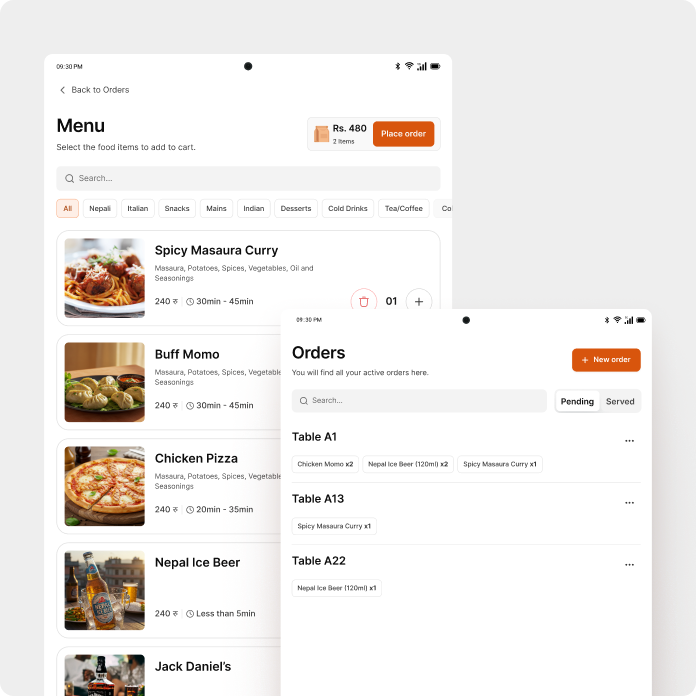
Task: Increase Spicy Masaura Curry quantity with plus icon
Action: (x=419, y=301)
